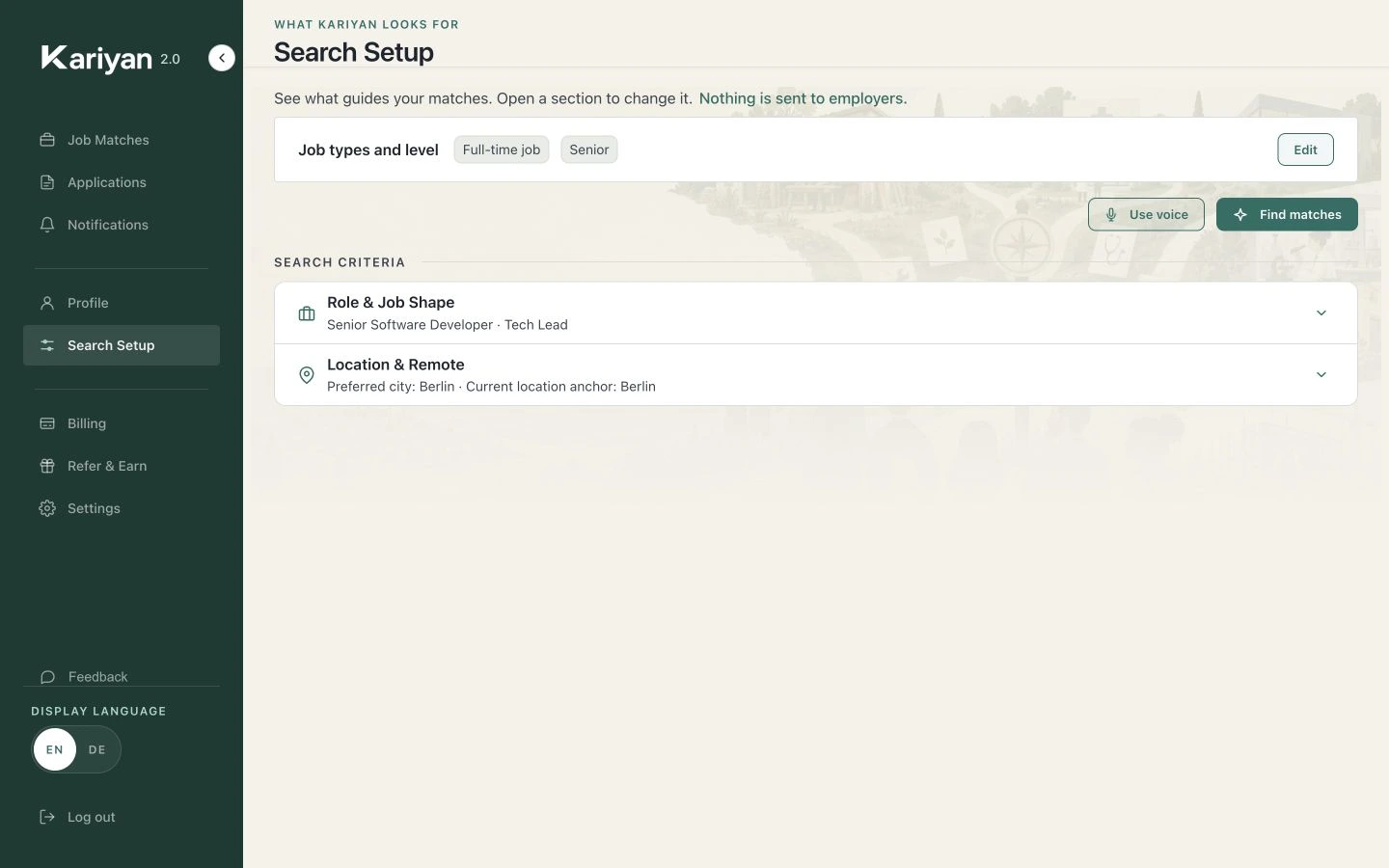
Task: Click 'Nothing is sent to employers.' text
Action: 803,98
